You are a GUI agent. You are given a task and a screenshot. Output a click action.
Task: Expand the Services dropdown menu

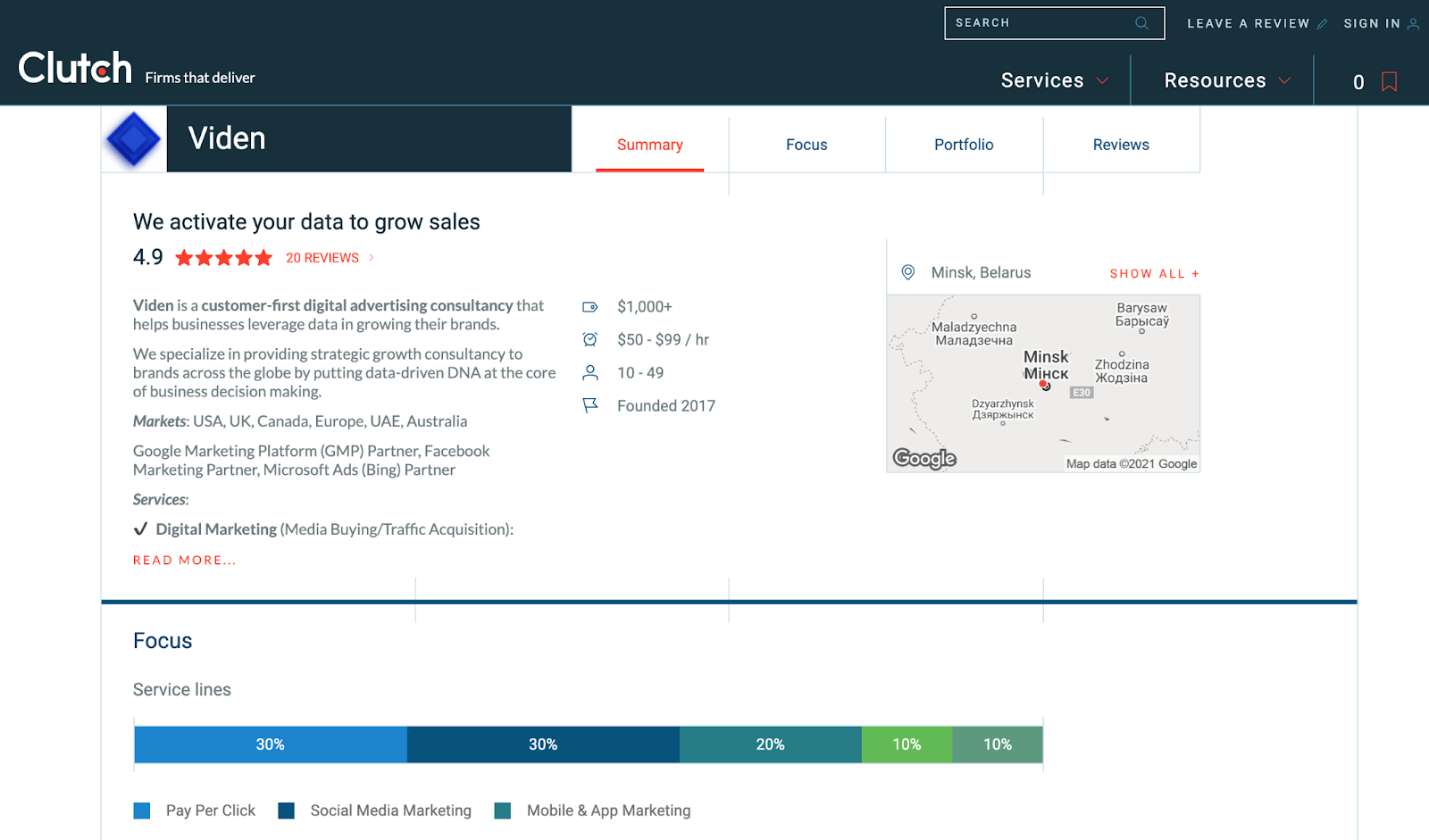1055,80
